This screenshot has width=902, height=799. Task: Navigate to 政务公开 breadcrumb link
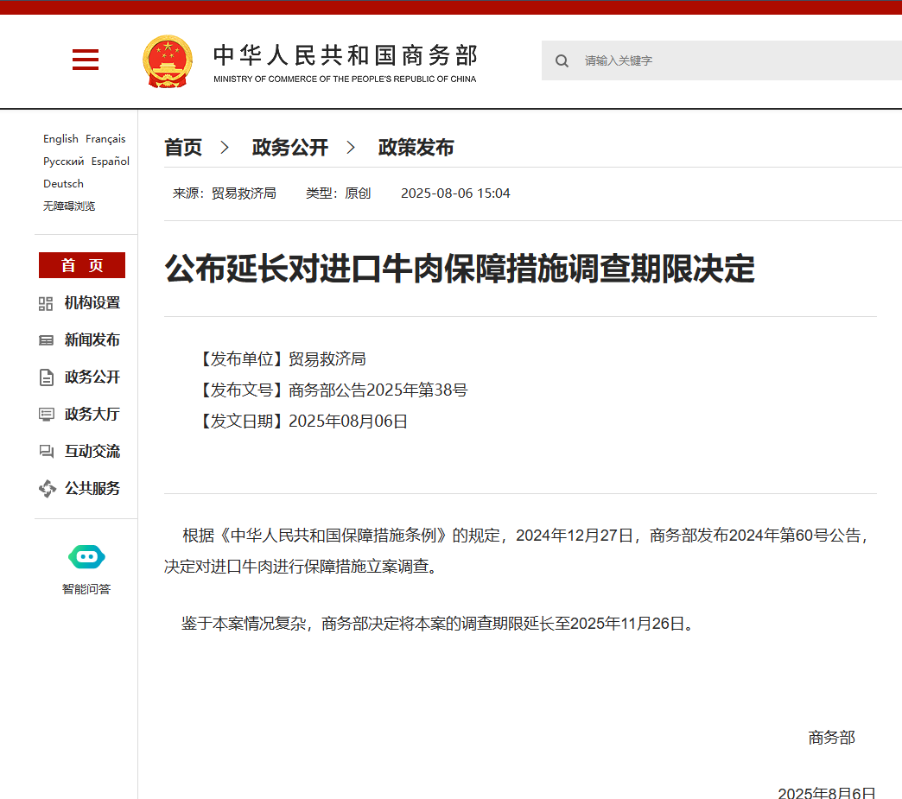click(x=290, y=148)
